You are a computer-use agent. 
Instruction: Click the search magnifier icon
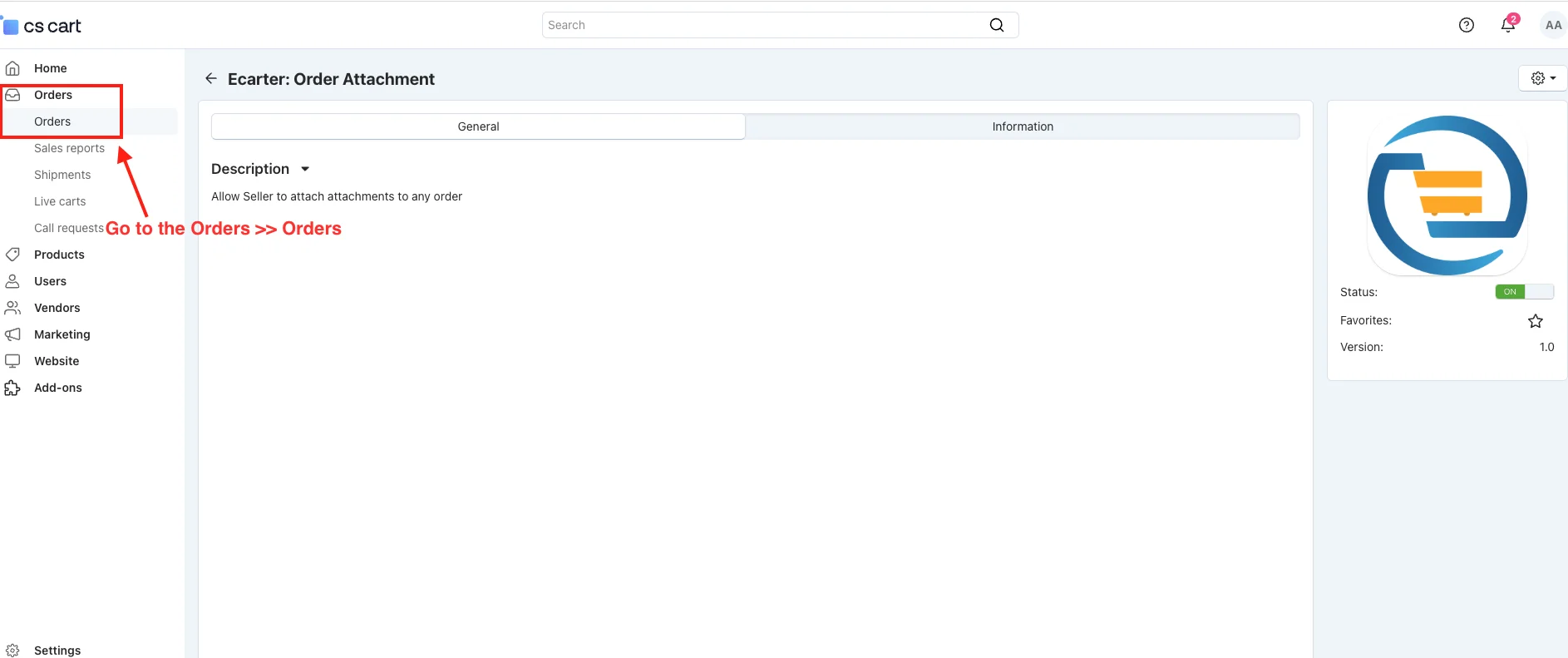(996, 25)
